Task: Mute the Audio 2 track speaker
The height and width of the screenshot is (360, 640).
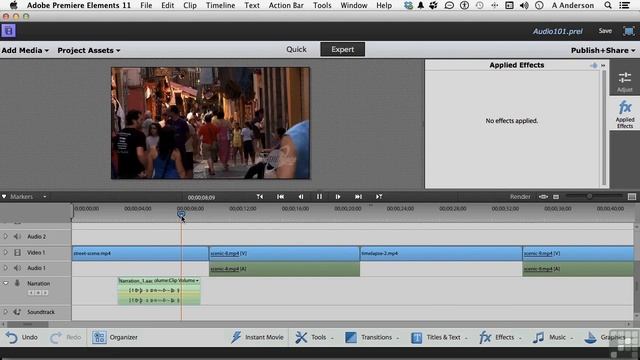Action: pos(17,236)
